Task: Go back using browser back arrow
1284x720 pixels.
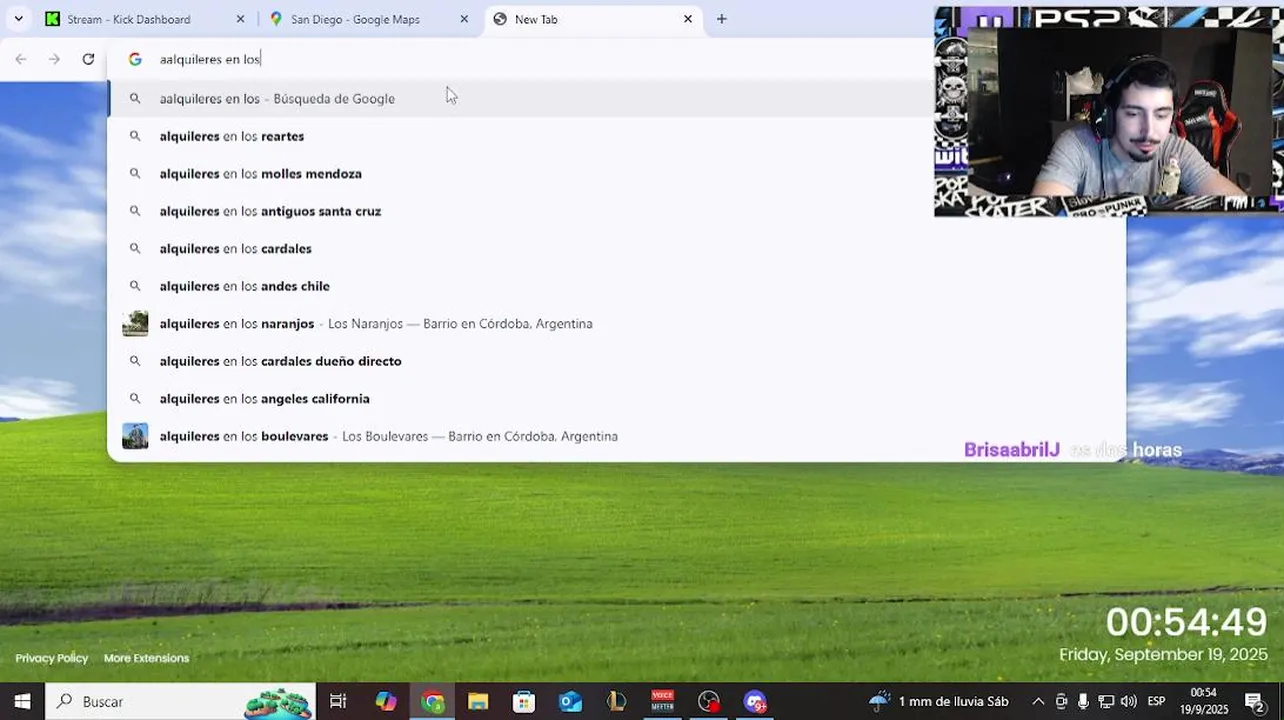Action: pos(21,59)
